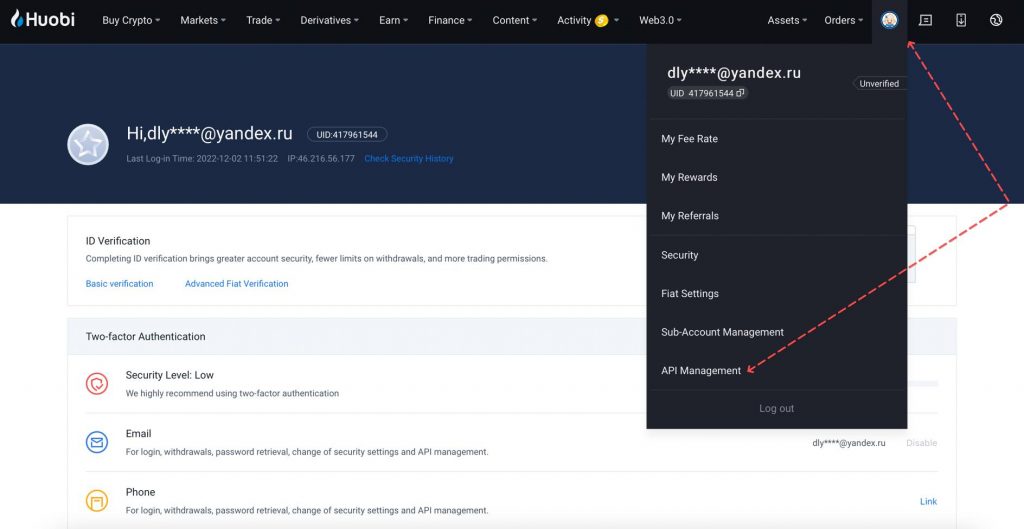Click Check Security History link
Screen dimensions: 1024x529
pyautogui.click(x=408, y=159)
